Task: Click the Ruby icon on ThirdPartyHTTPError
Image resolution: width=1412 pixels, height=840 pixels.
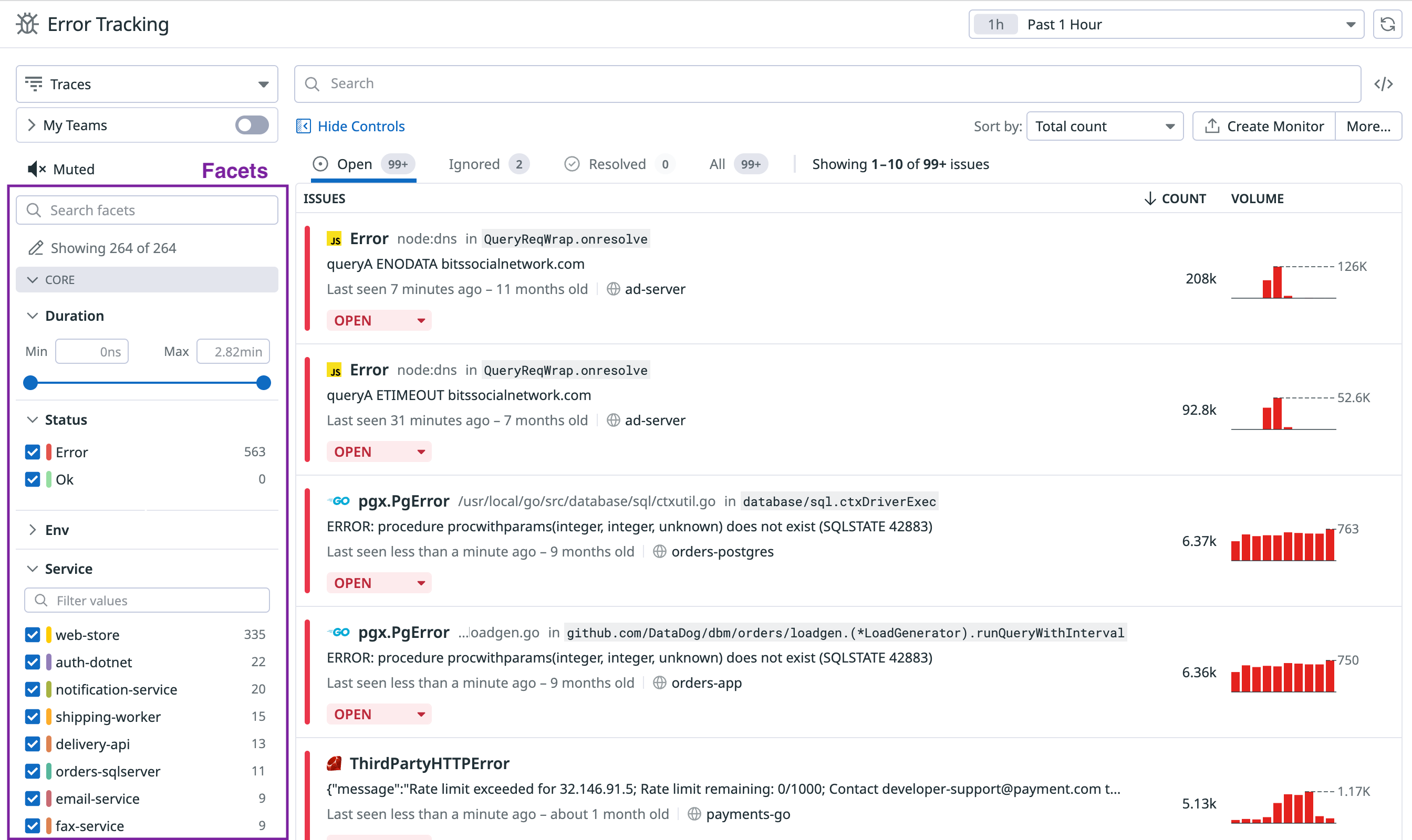Action: [x=334, y=763]
